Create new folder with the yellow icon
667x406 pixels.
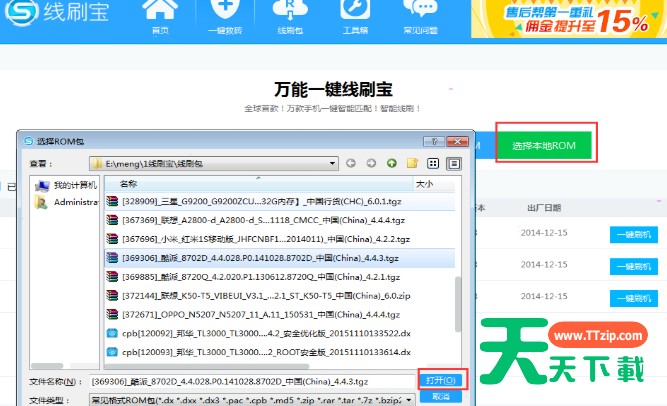412,163
